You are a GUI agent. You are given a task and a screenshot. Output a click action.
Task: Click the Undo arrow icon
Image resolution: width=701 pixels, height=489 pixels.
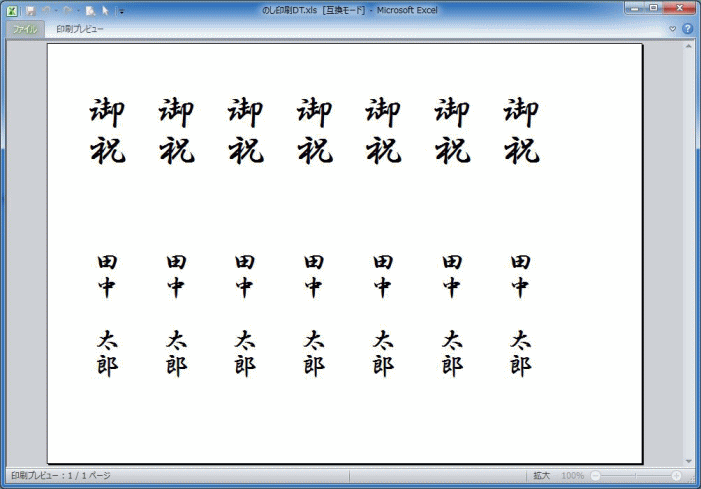click(x=46, y=10)
